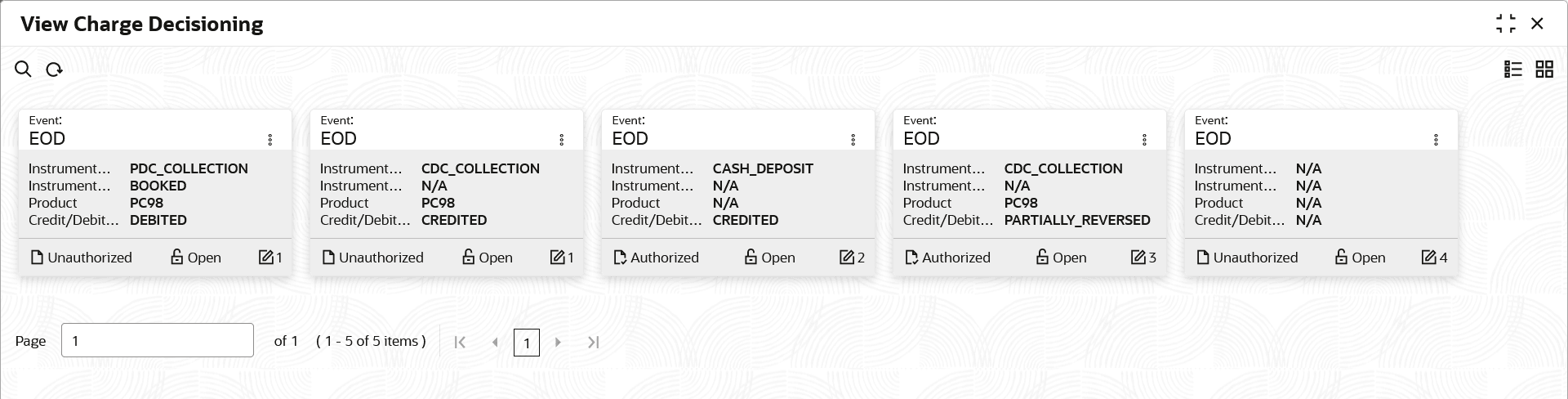Click the search magnifier icon
Image resolution: width=1568 pixels, height=399 pixels.
(x=23, y=69)
